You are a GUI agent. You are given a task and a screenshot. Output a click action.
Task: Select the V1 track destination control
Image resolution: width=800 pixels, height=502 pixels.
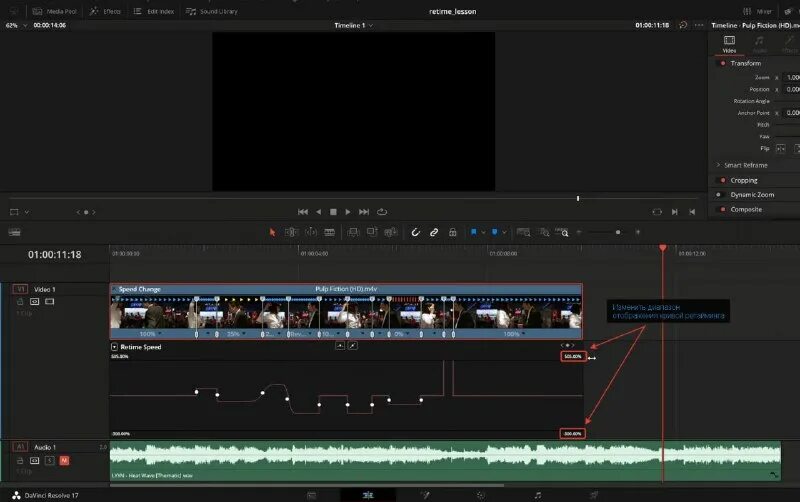pyautogui.click(x=20, y=289)
